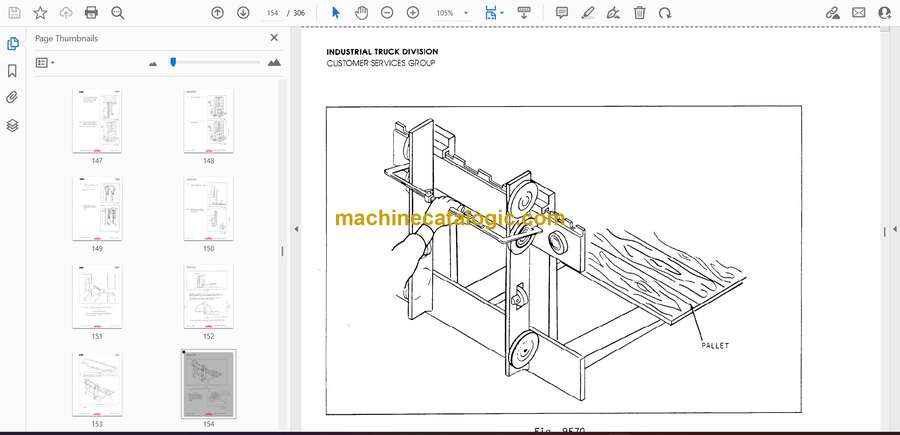Image resolution: width=900 pixels, height=435 pixels.
Task: Select page 150 thumbnail
Action: pyautogui.click(x=208, y=209)
